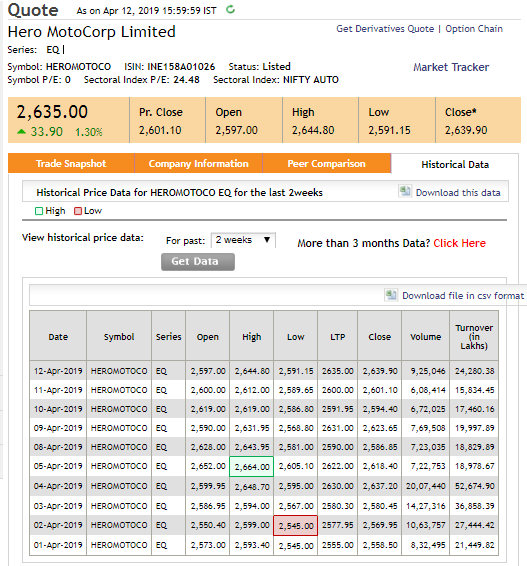Click the Hero MotoCorp Limited heading
This screenshot has height=566, width=527.
(92, 32)
